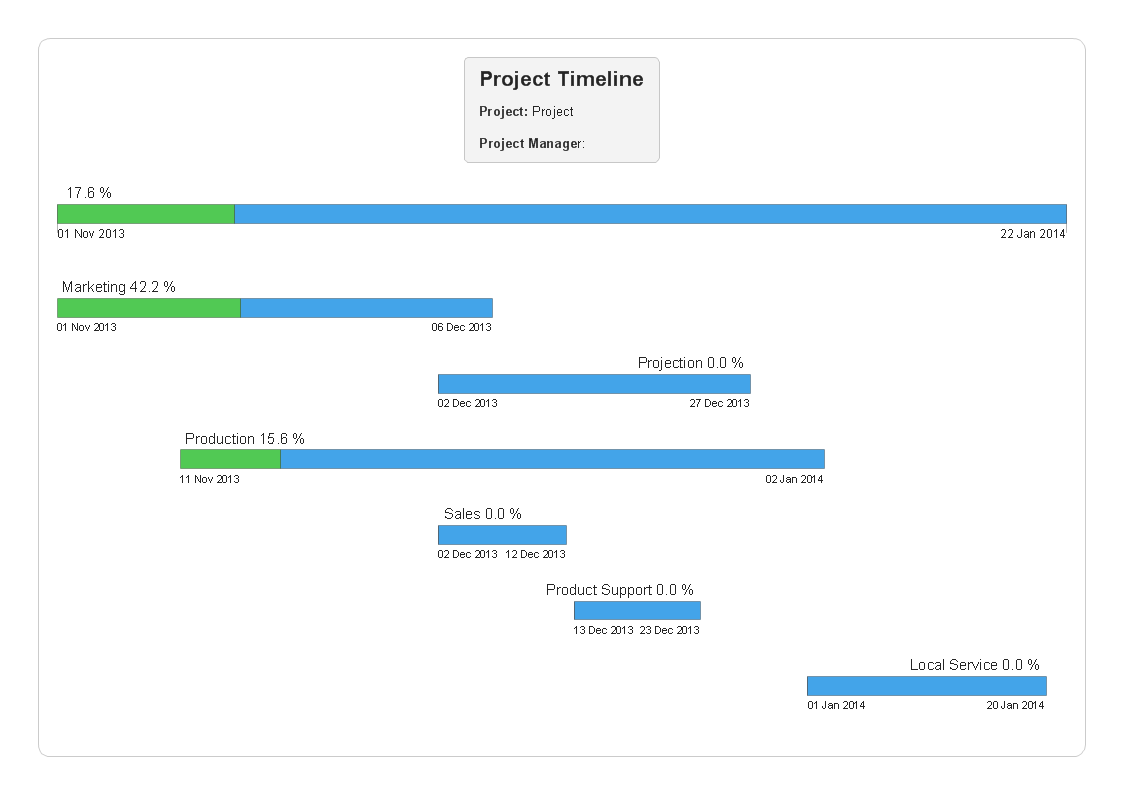Select the green completed segment of Production

(230, 459)
